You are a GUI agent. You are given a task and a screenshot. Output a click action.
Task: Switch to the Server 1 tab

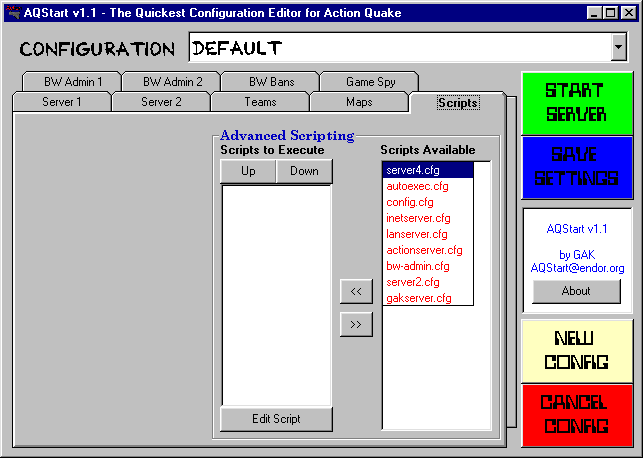pos(62,102)
